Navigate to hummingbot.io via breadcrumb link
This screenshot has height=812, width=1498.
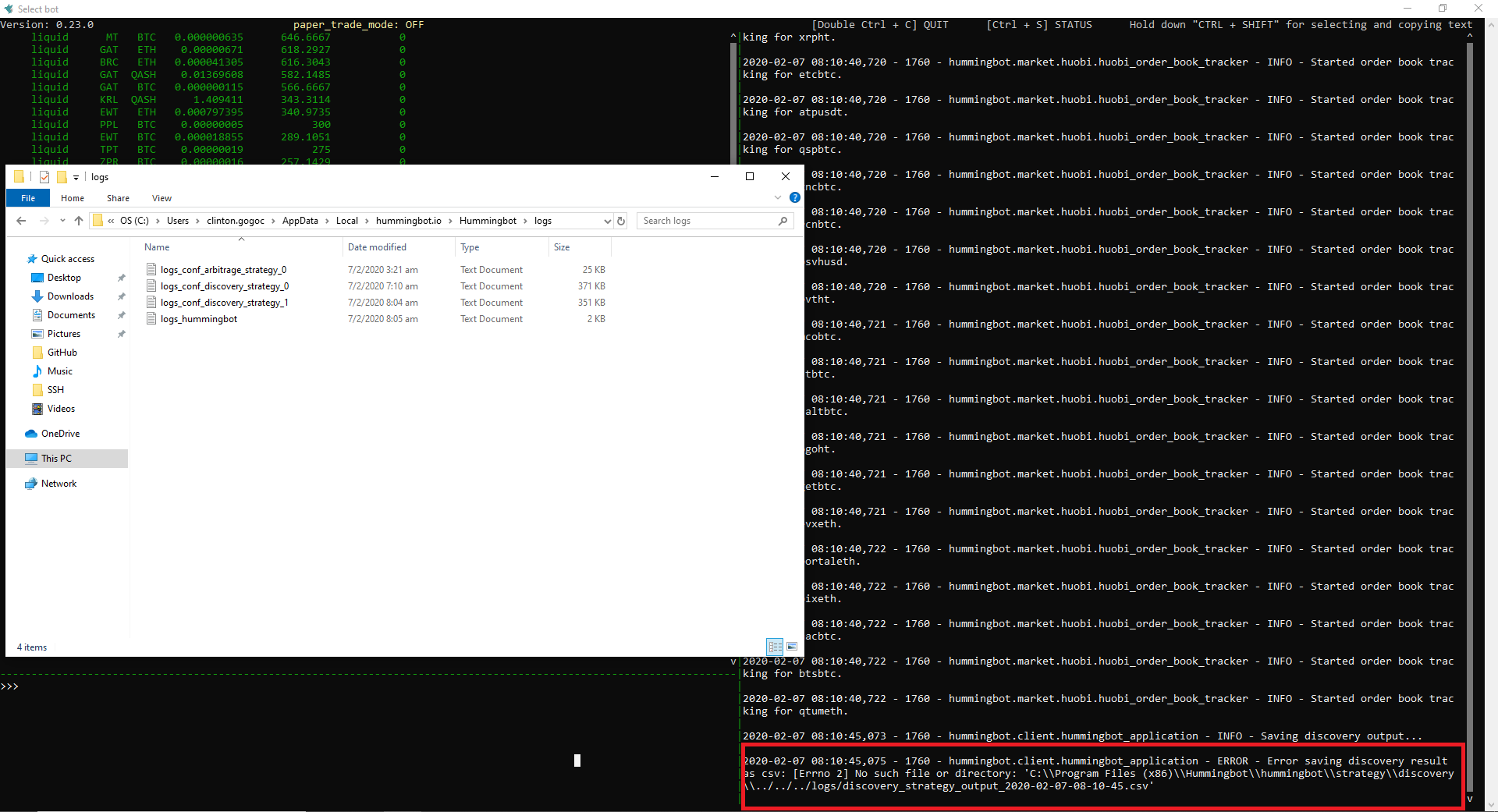[x=409, y=221]
